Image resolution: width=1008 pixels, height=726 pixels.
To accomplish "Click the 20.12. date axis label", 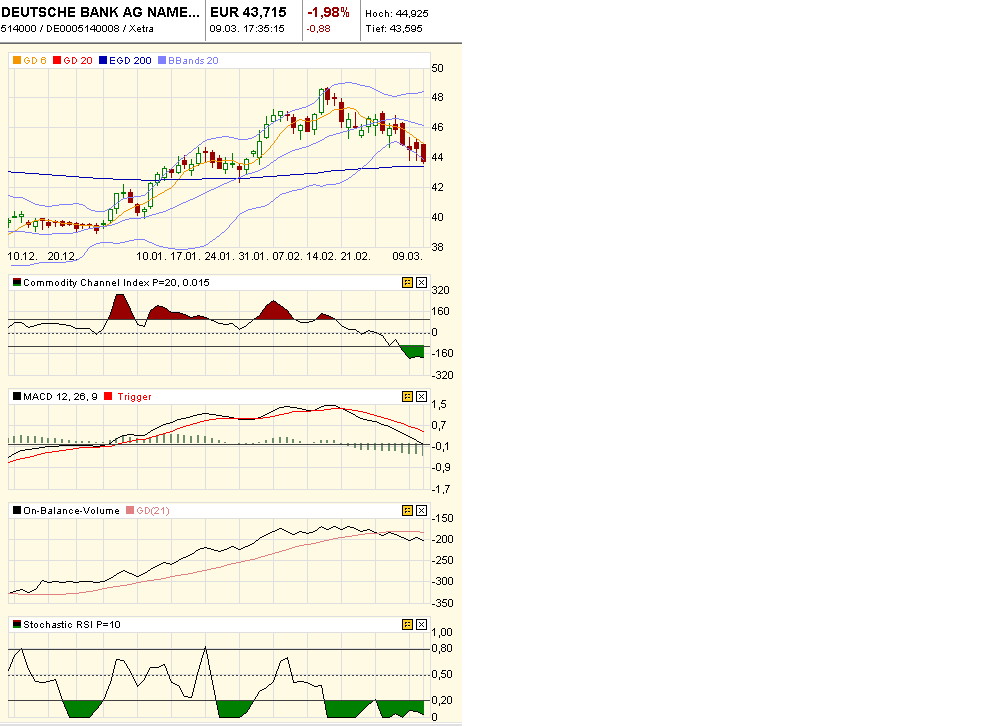I will click(x=62, y=256).
